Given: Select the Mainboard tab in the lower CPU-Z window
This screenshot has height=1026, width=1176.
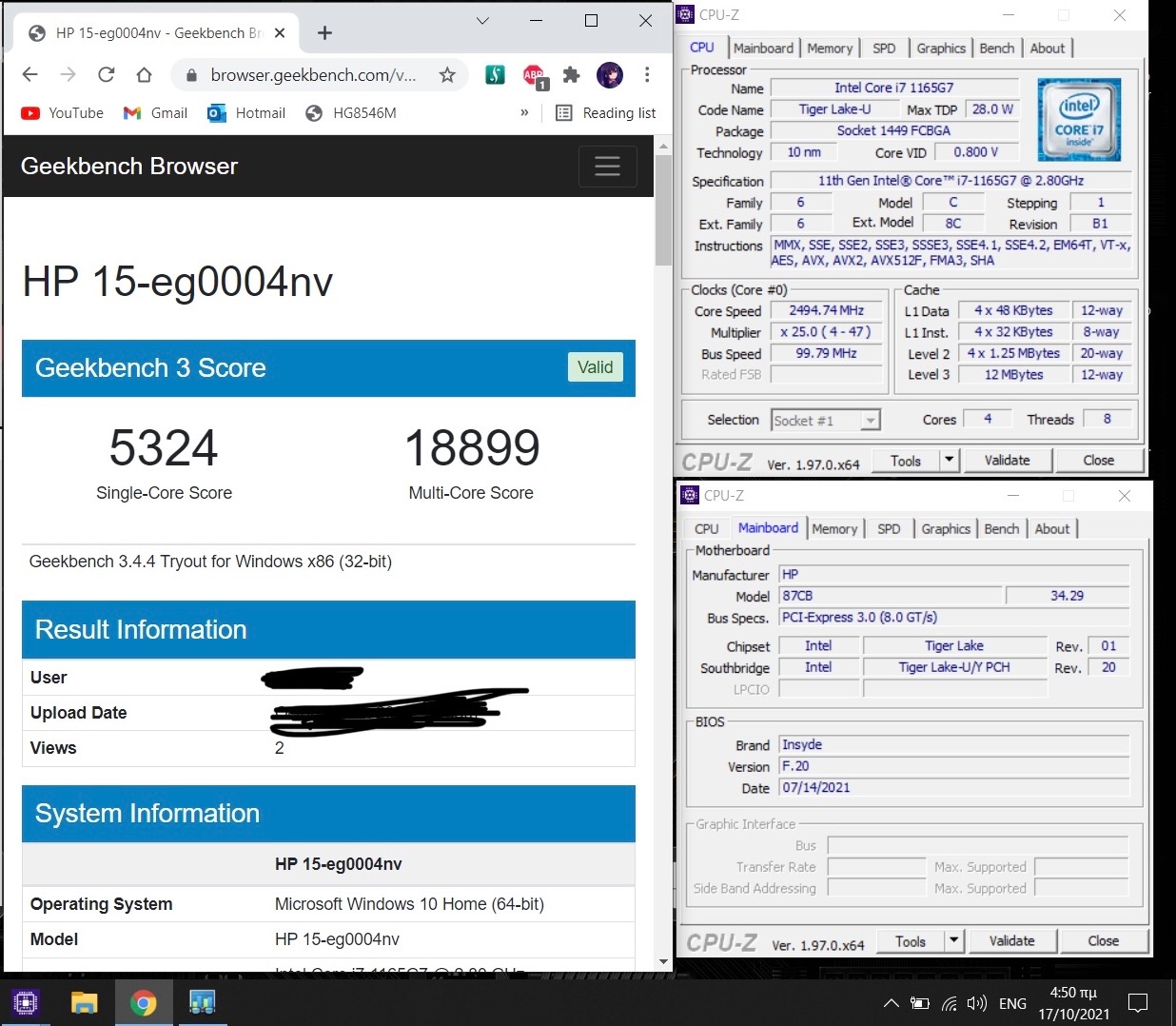Looking at the screenshot, I should pyautogui.click(x=768, y=528).
